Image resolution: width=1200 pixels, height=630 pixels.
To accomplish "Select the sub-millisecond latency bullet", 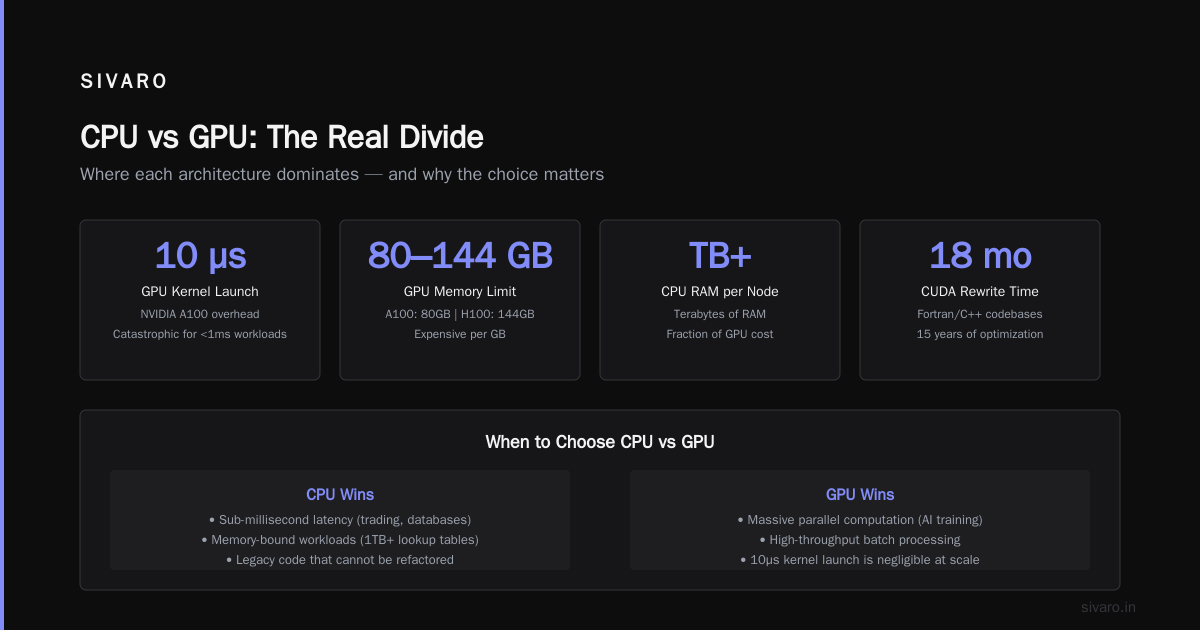I will click(340, 520).
